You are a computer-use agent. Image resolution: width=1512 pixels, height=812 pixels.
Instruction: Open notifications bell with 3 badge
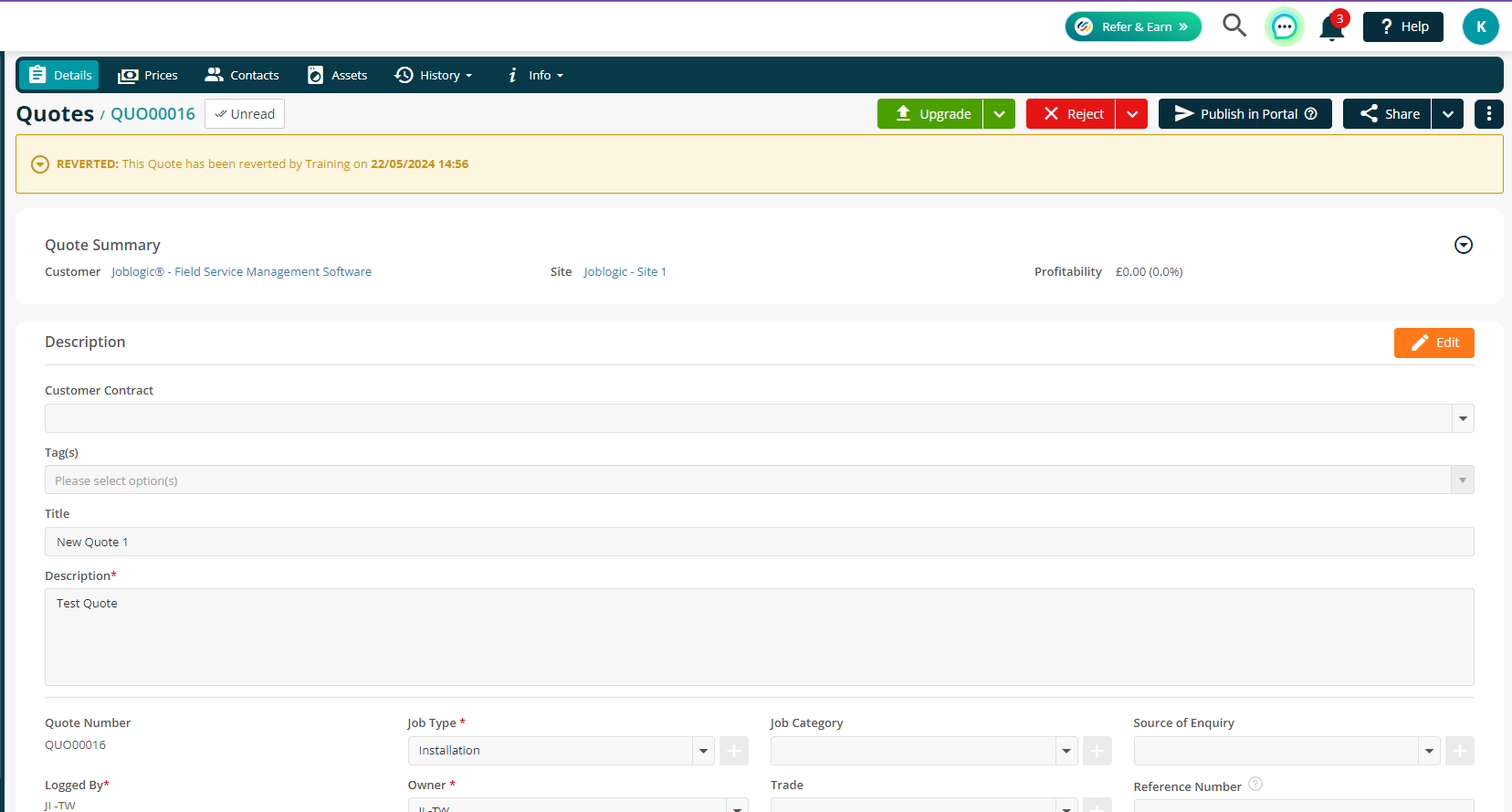click(1332, 27)
